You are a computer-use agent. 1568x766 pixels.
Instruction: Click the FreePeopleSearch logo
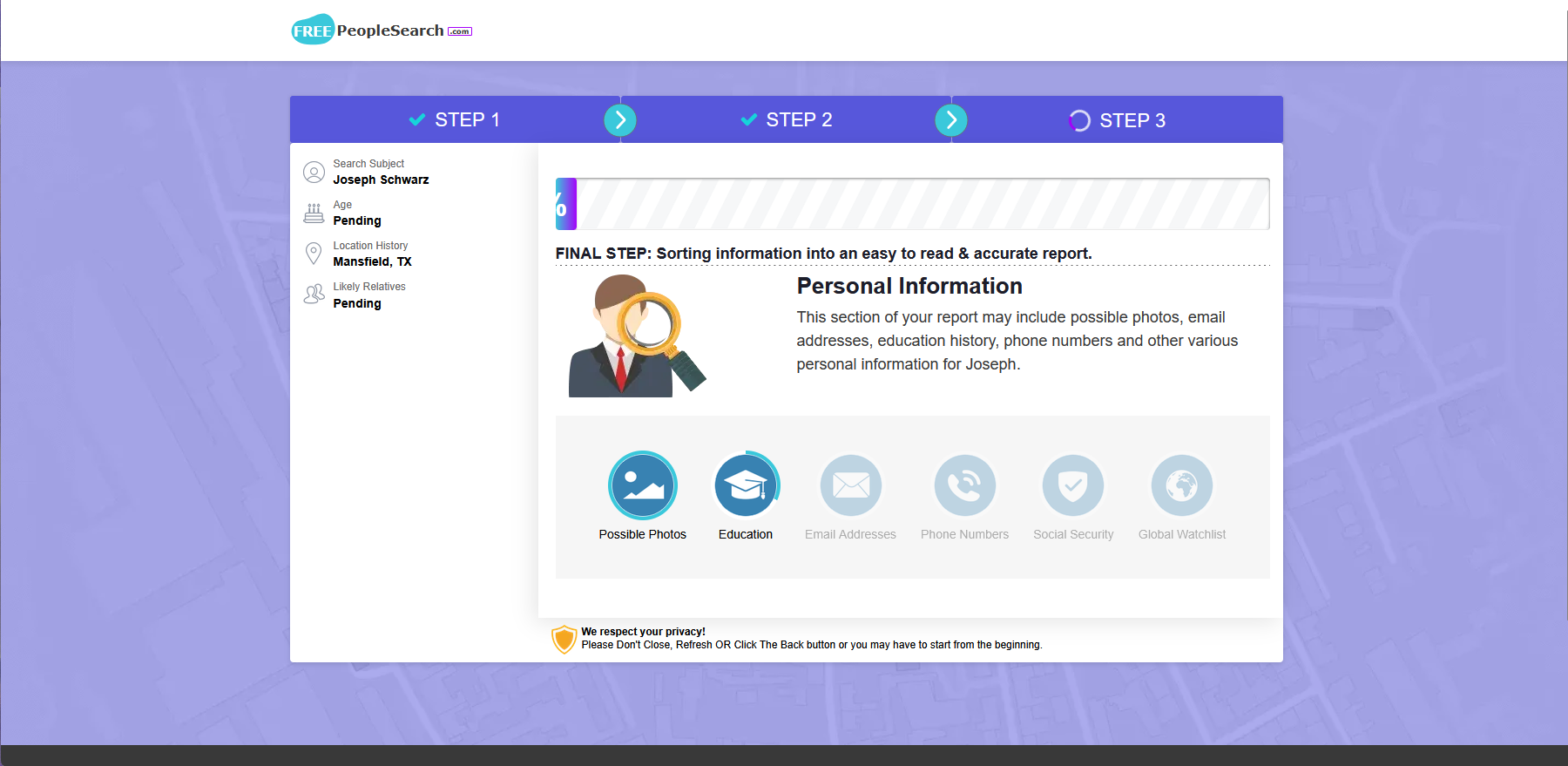(x=382, y=30)
